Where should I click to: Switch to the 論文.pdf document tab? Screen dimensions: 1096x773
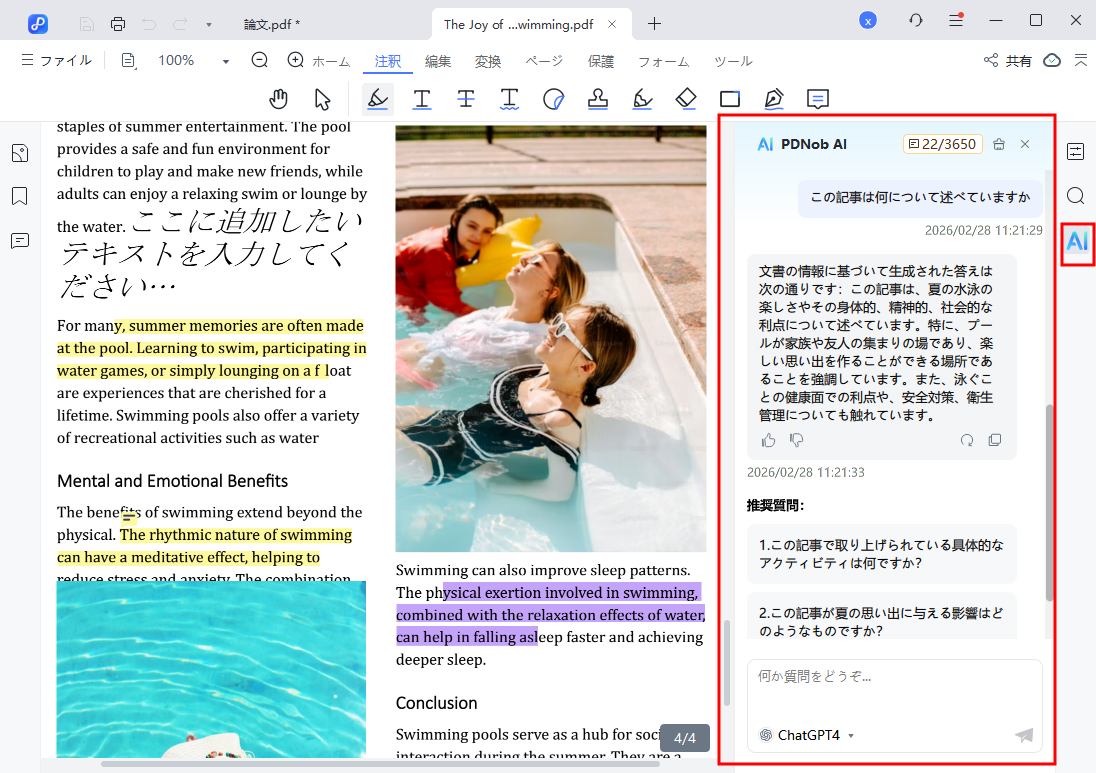271,23
